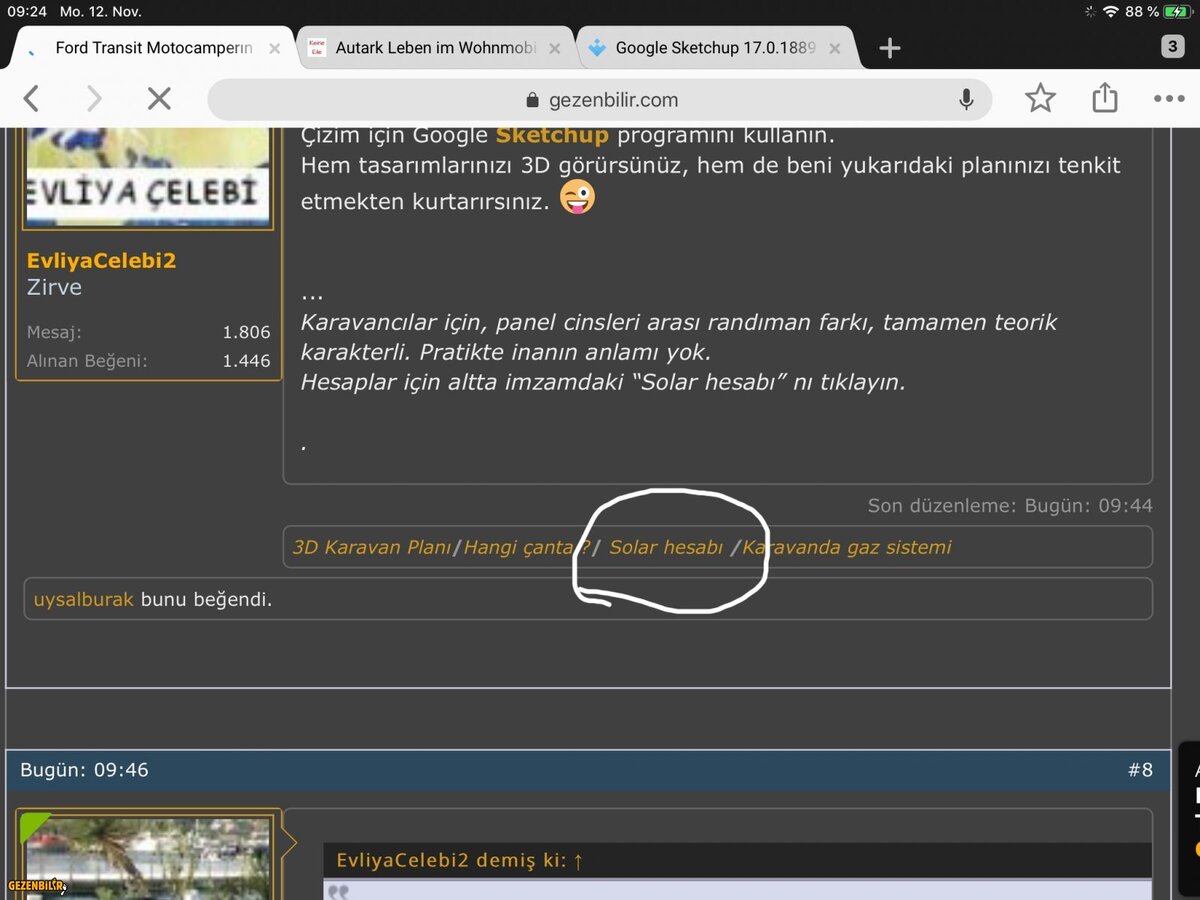Close the Autark Leben im Wohnmobil tab
The width and height of the screenshot is (1200, 900).
[555, 47]
